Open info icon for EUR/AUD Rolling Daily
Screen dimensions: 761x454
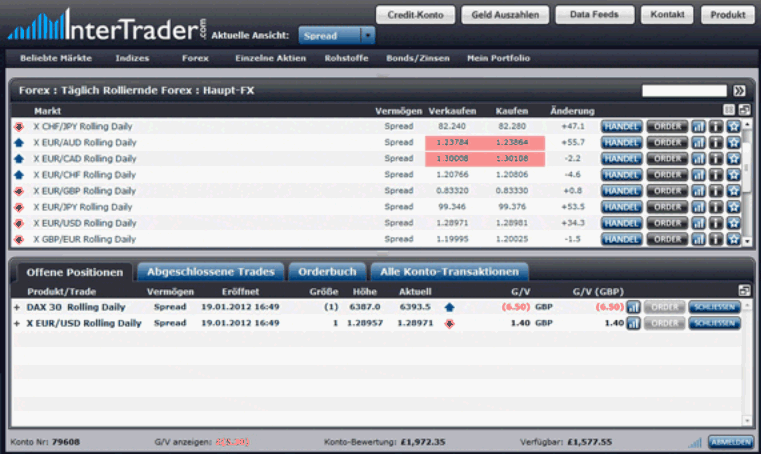point(716,143)
